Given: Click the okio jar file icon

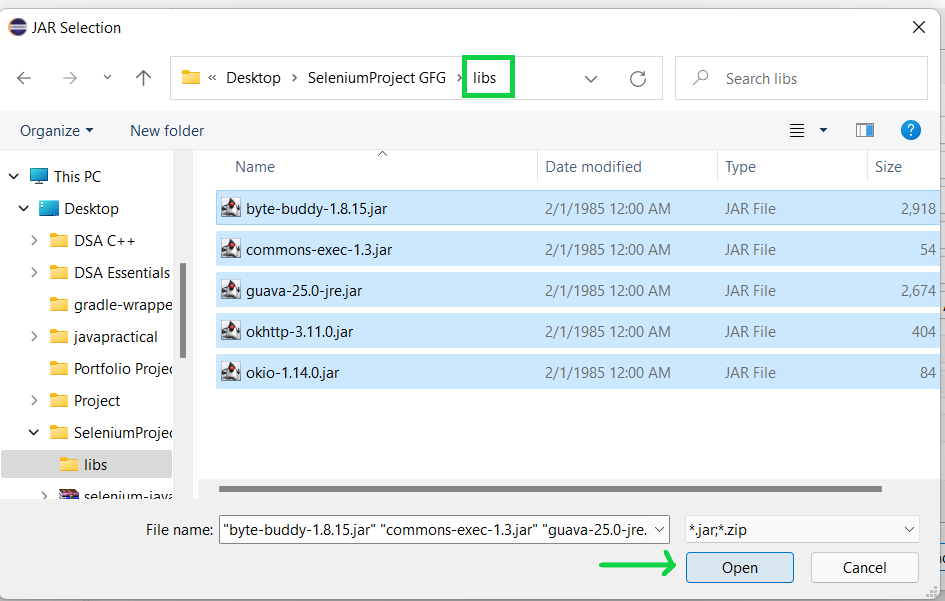Looking at the screenshot, I should click(x=230, y=372).
